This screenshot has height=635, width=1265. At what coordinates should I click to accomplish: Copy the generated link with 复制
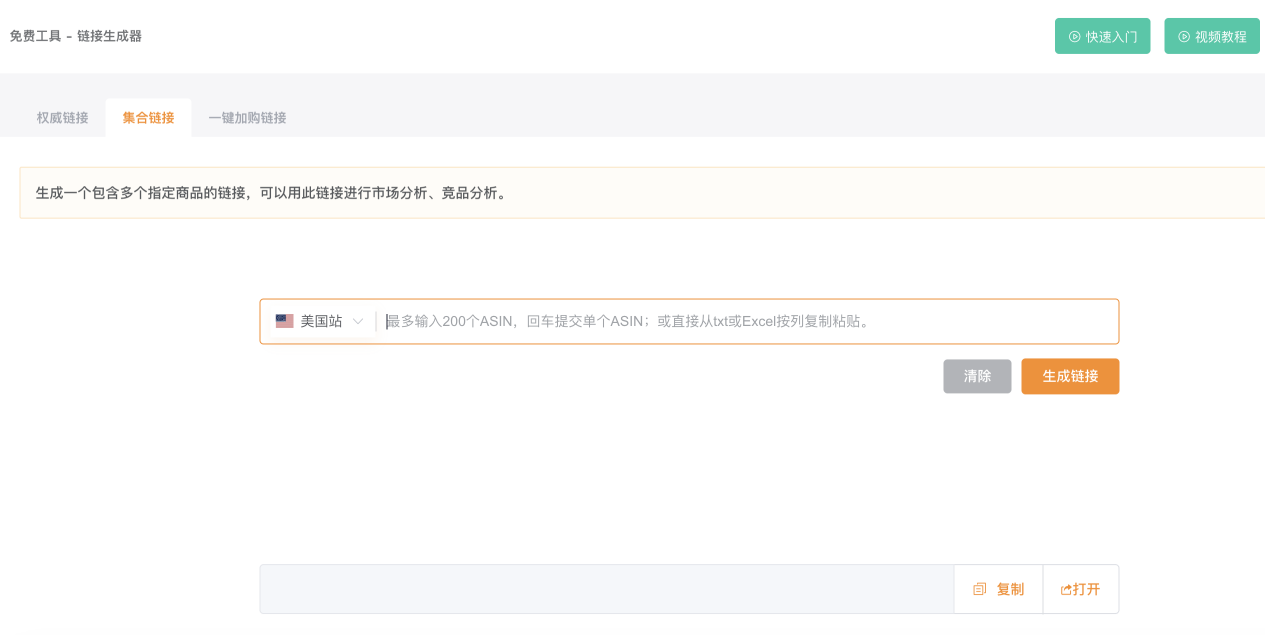997,589
